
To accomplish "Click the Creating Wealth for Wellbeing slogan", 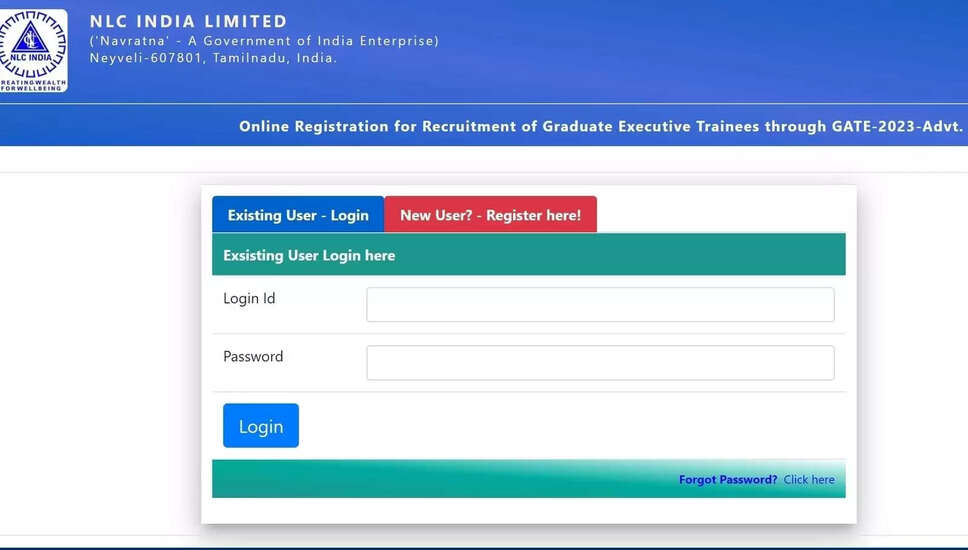I will click(x=31, y=84).
